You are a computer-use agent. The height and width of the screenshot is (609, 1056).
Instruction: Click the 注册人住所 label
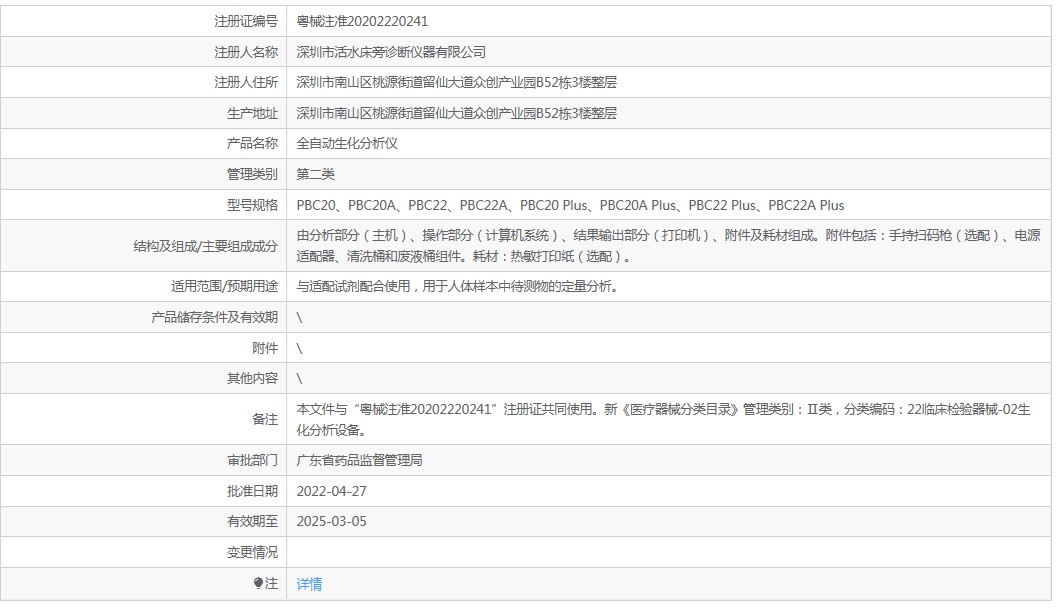[246, 82]
